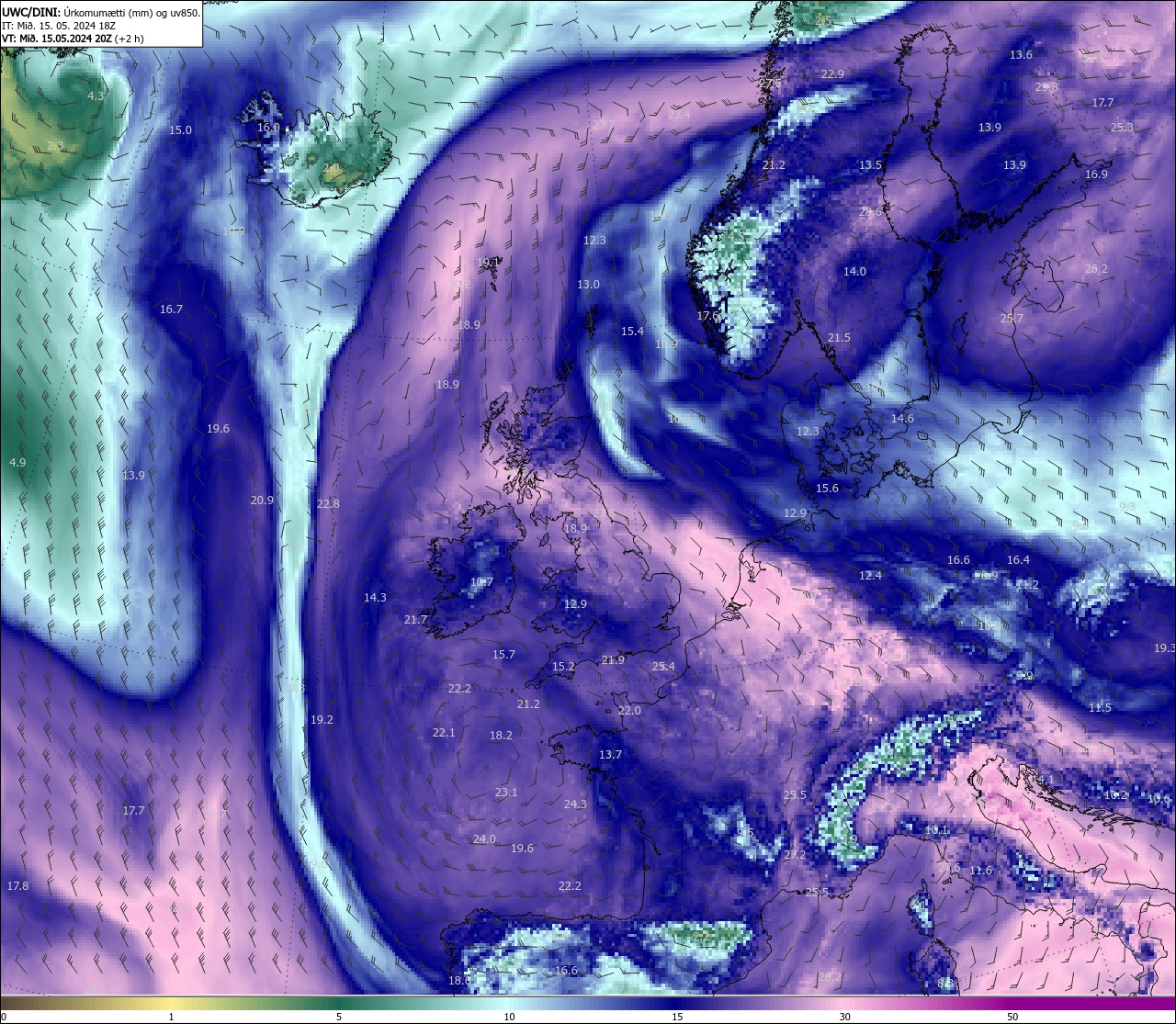1176x1024 pixels.
Task: Click the 15.2 value label
Action: tap(563, 666)
